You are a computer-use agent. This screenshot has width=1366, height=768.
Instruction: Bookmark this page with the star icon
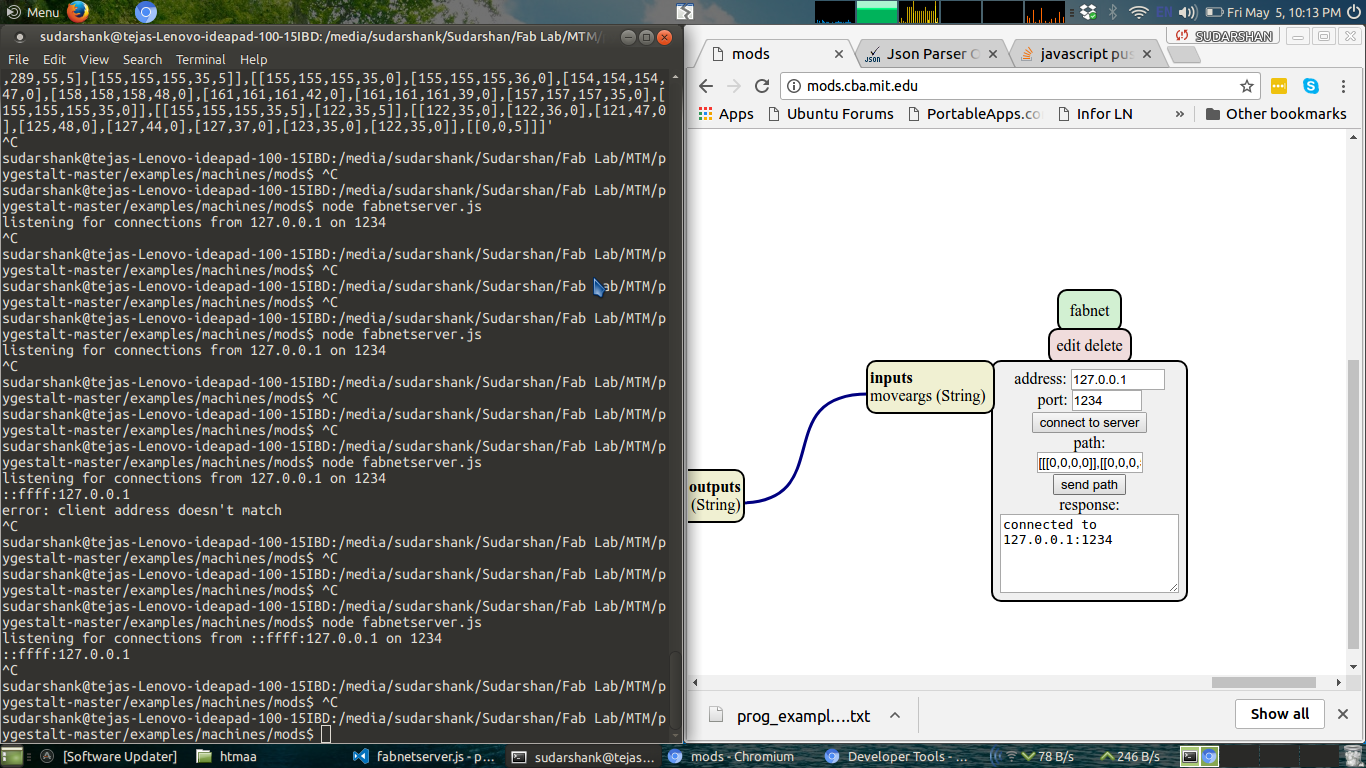(1247, 86)
